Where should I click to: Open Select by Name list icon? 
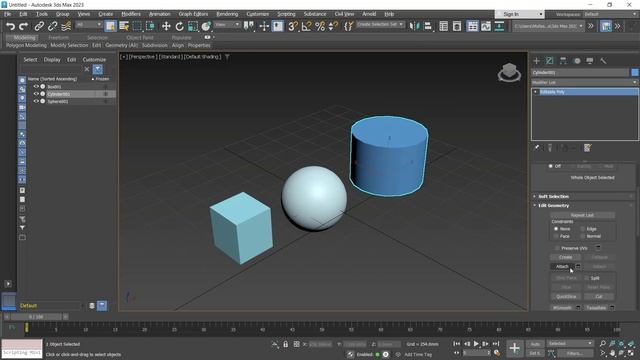coord(124,27)
